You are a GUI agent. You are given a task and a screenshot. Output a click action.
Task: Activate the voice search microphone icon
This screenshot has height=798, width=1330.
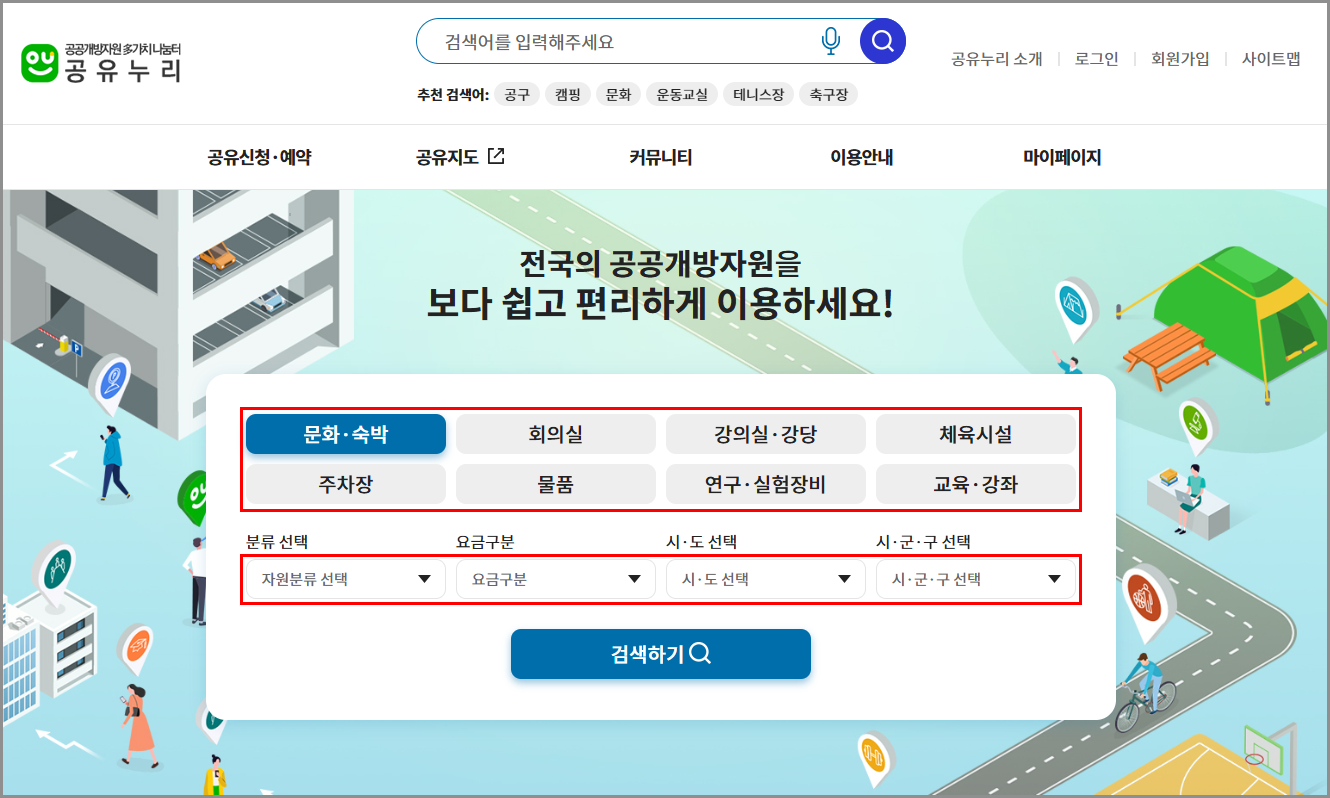(829, 40)
